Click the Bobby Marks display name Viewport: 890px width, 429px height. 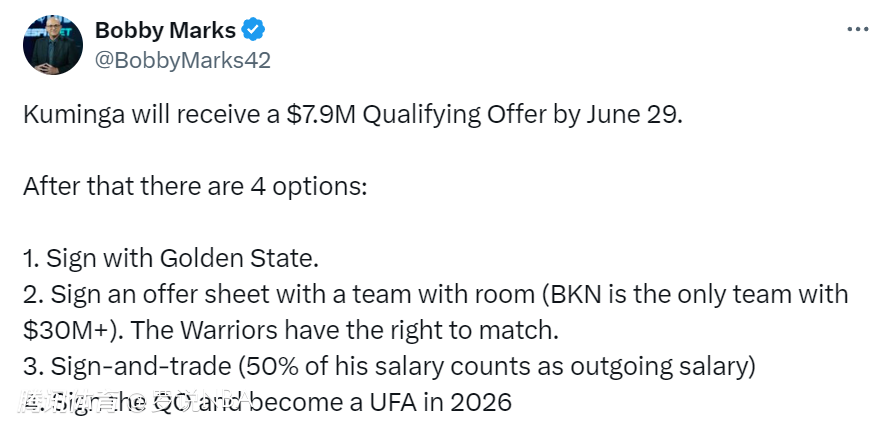click(x=165, y=30)
